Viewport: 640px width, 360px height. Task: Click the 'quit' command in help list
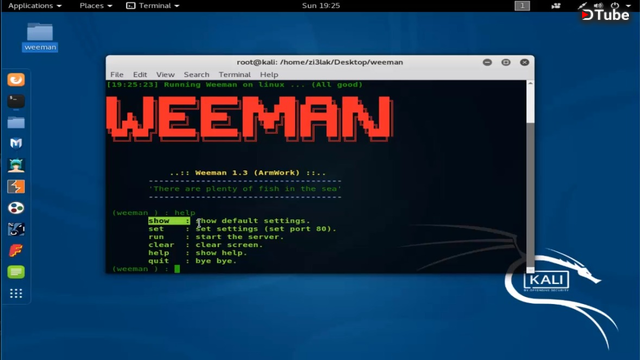(x=159, y=261)
